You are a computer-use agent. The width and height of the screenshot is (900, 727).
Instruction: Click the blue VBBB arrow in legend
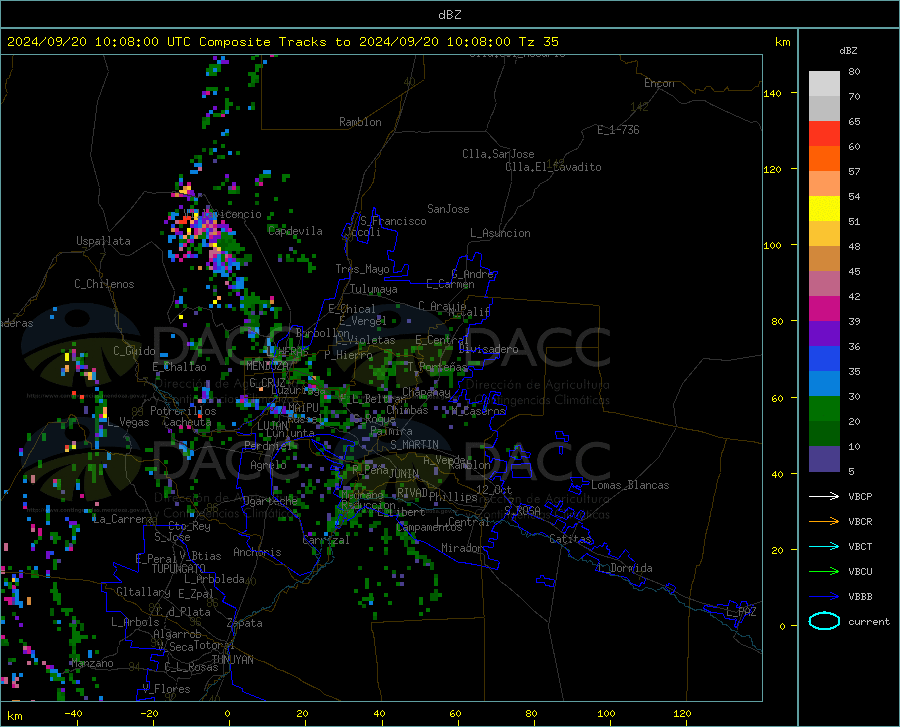click(824, 597)
